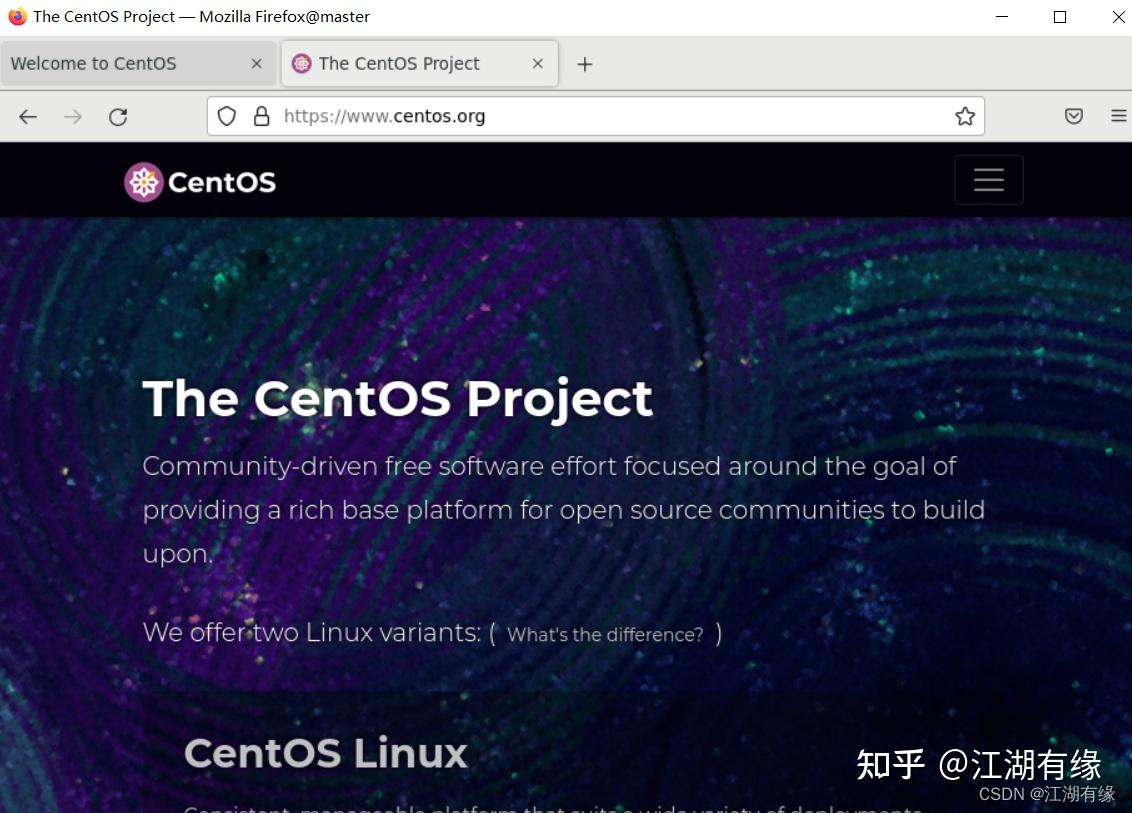The height and width of the screenshot is (813, 1132).
Task: Open the What's the difference link
Action: [x=604, y=634]
